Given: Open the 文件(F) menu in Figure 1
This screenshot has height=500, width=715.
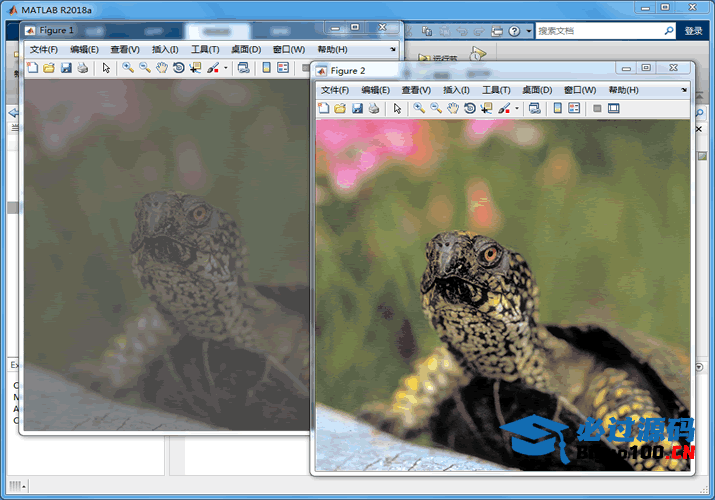Looking at the screenshot, I should pyautogui.click(x=44, y=49).
